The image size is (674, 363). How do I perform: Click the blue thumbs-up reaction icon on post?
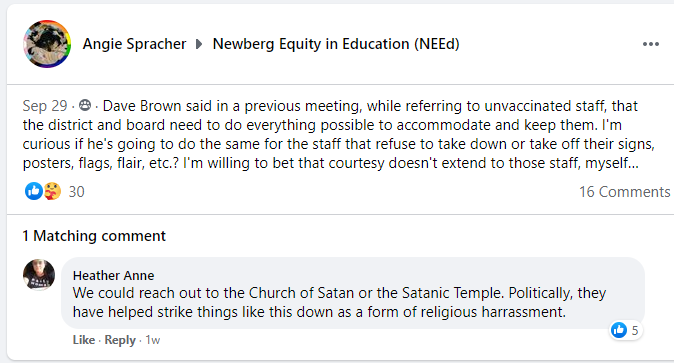34,191
